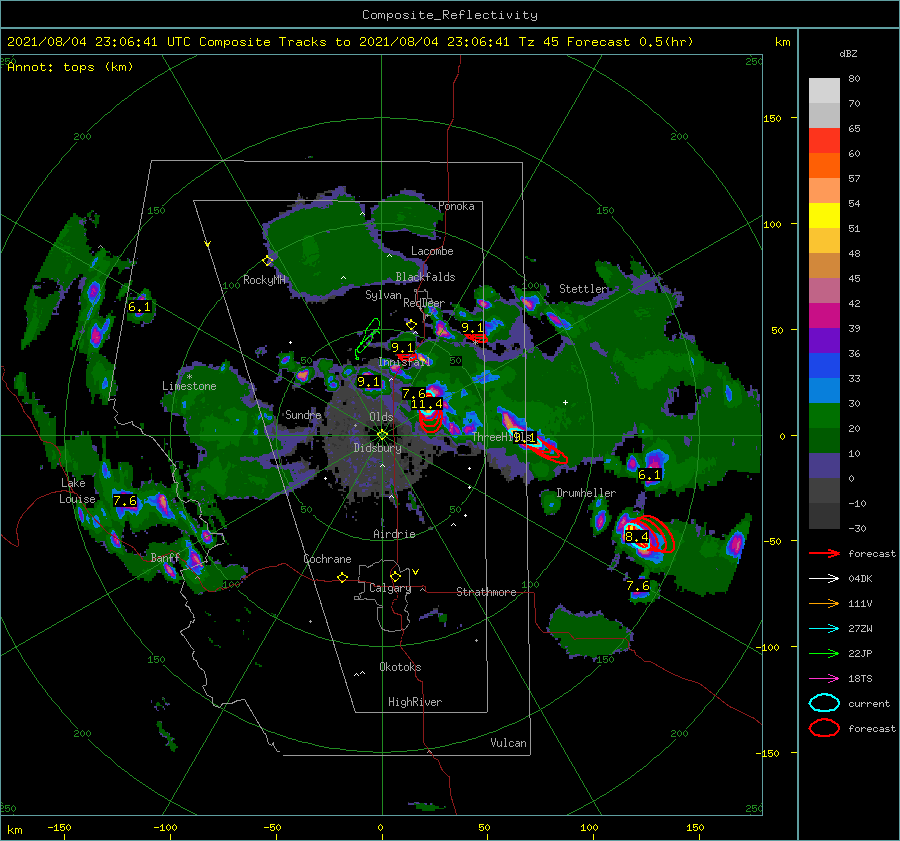This screenshot has height=841, width=900.
Task: Click the Sundre city label
Action: tap(303, 415)
